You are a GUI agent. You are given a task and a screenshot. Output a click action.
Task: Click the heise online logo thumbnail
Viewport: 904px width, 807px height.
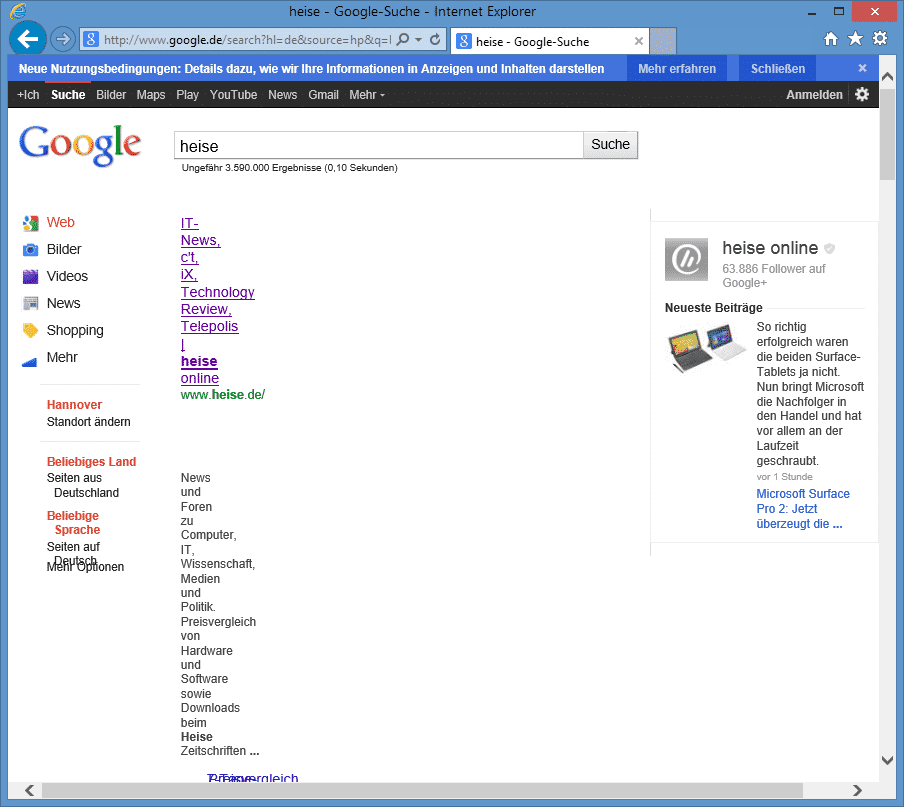coord(686,259)
